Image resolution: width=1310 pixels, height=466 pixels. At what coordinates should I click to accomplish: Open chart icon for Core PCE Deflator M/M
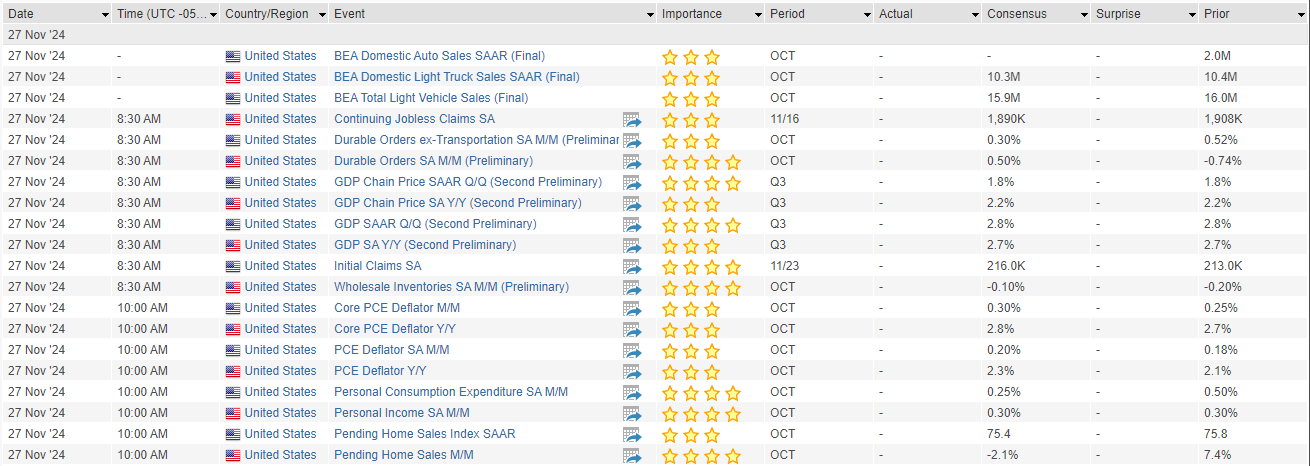(x=631, y=309)
